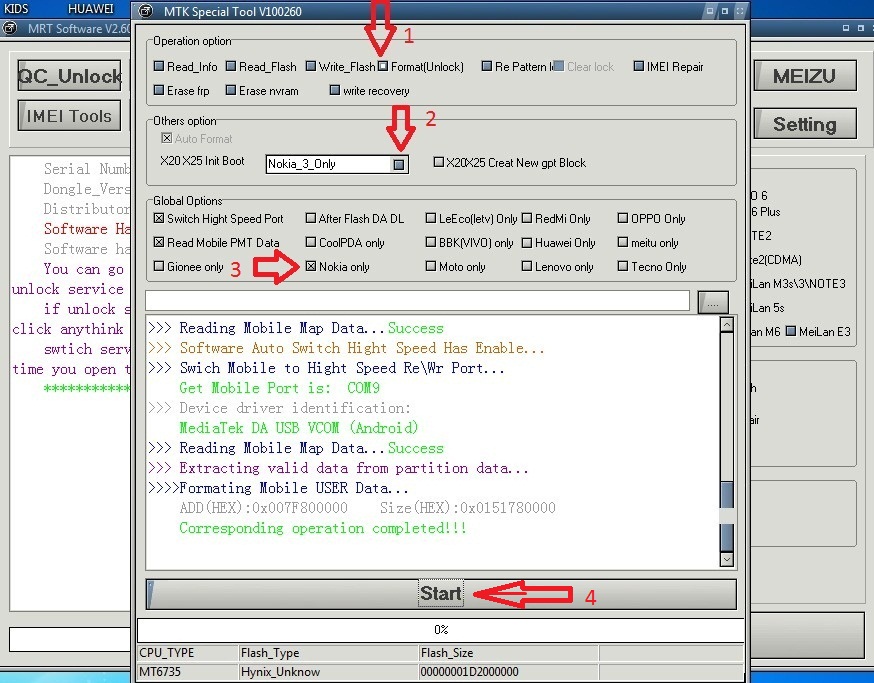Enable Huawei Only checkbox
The image size is (874, 683).
click(527, 243)
